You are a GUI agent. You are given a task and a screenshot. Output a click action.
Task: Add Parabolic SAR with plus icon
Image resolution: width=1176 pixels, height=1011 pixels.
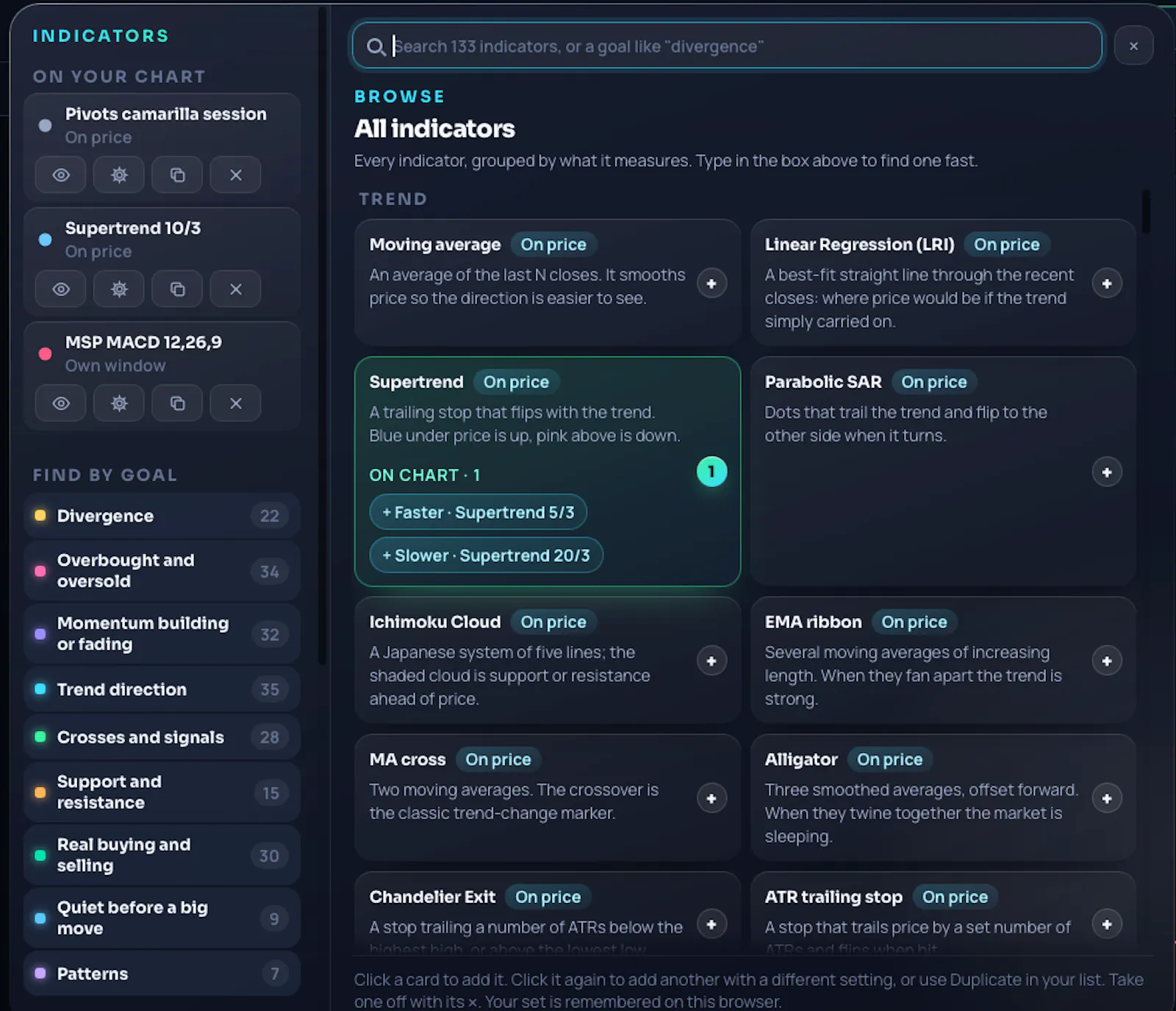click(x=1107, y=472)
